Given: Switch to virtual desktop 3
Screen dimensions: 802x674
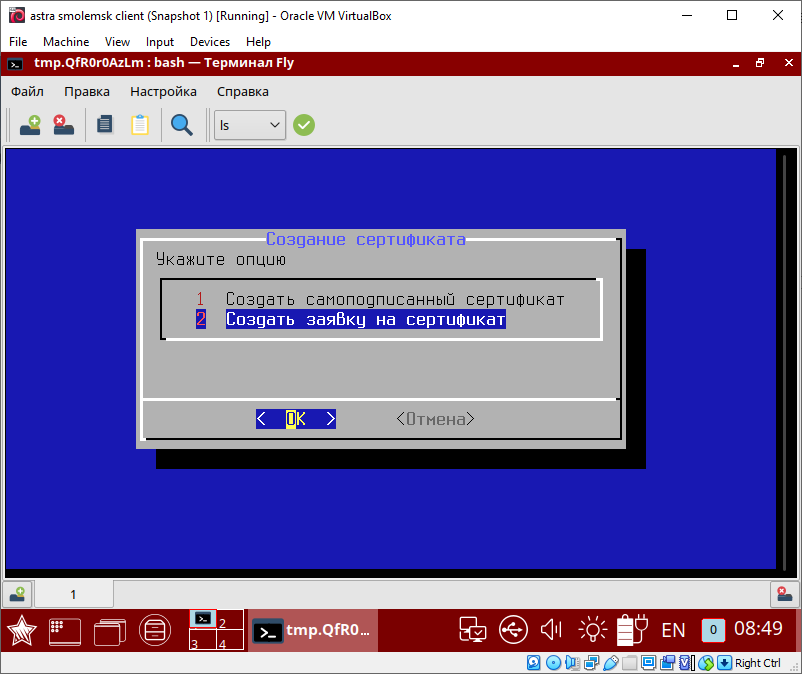Looking at the screenshot, I should point(203,640).
